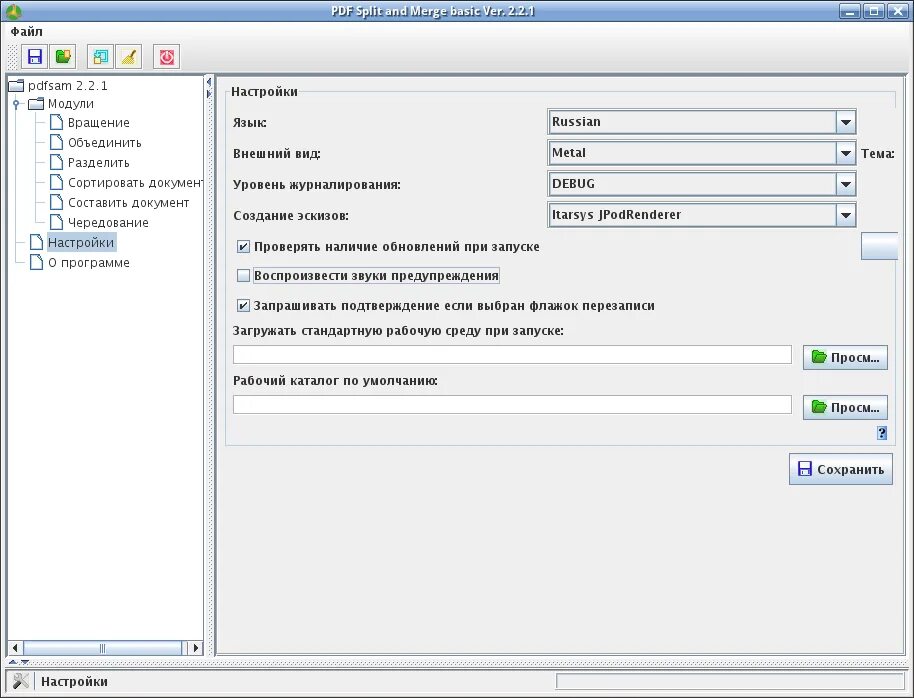Click the blue help question mark icon
The image size is (914, 698).
coord(881,433)
